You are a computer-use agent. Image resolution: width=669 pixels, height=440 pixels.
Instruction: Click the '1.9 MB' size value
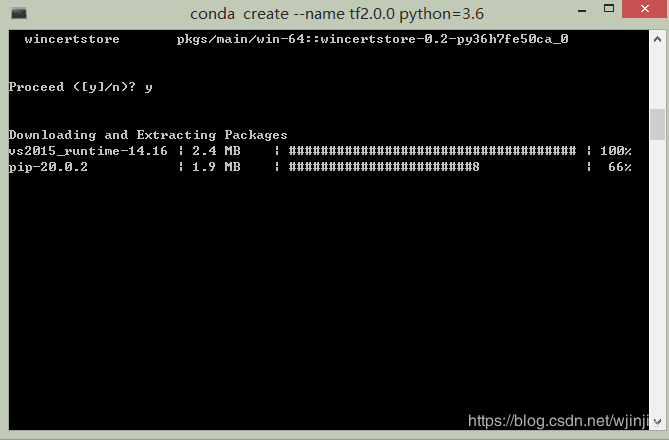pos(216,167)
